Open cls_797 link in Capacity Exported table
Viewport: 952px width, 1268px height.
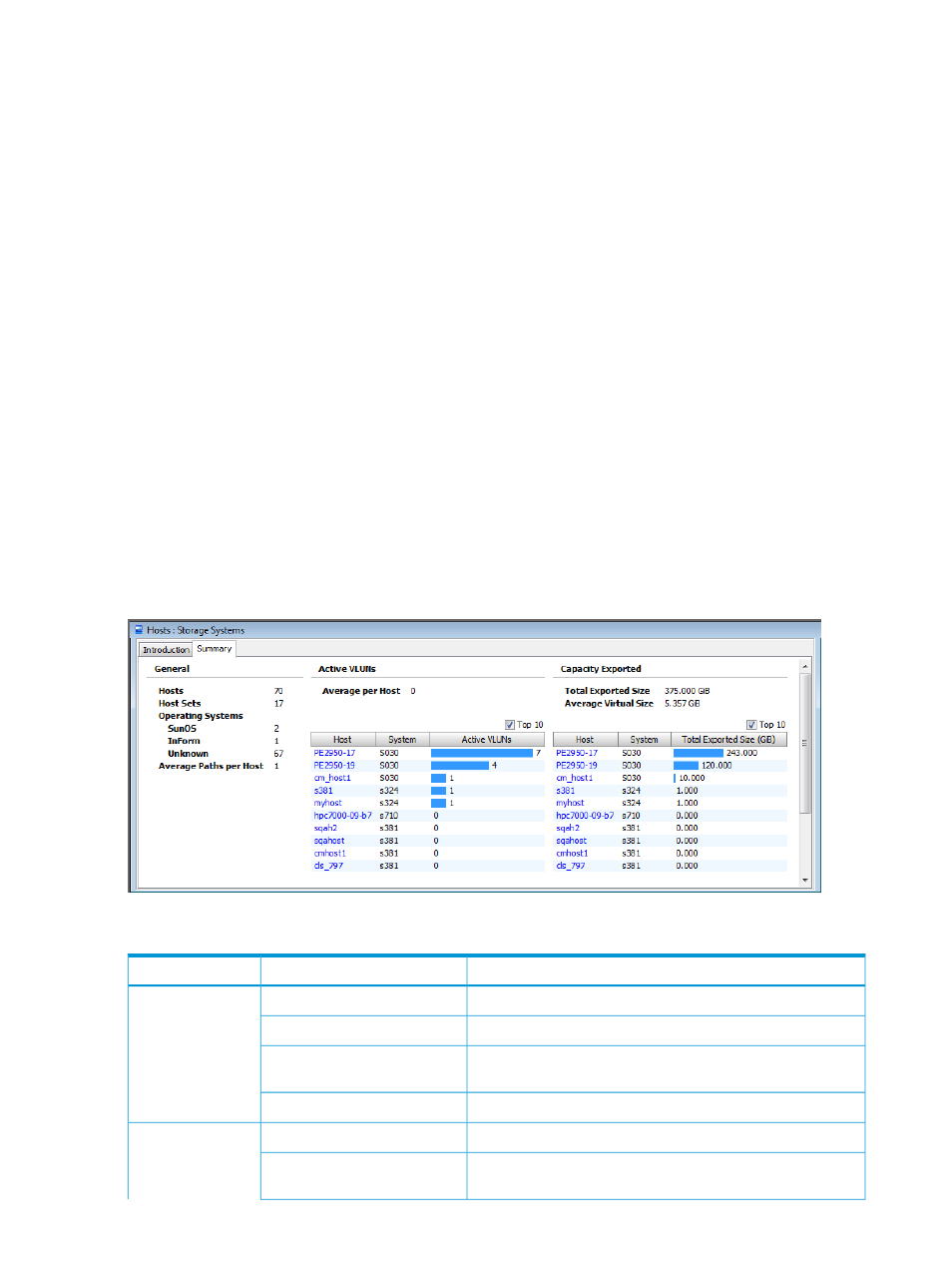(571, 866)
